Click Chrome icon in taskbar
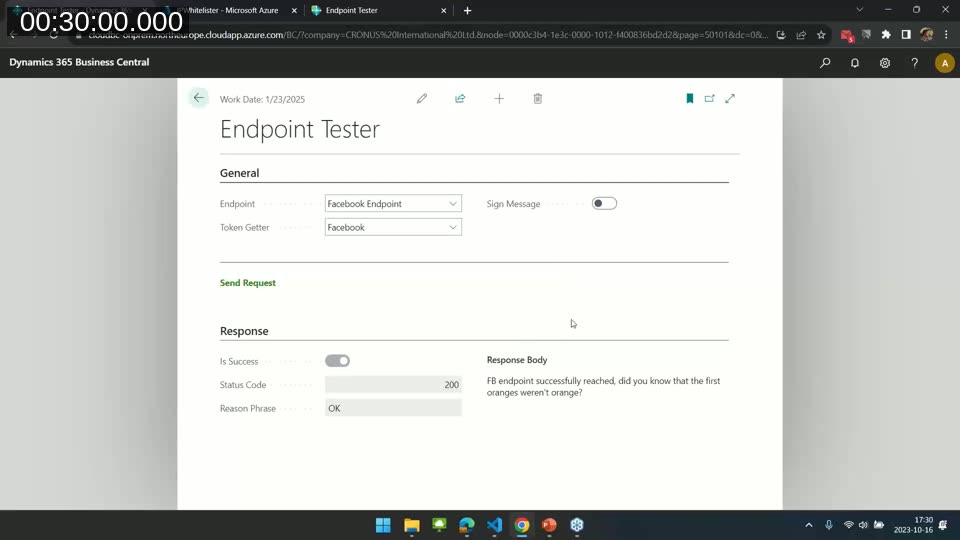The height and width of the screenshot is (540, 960). [x=522, y=525]
